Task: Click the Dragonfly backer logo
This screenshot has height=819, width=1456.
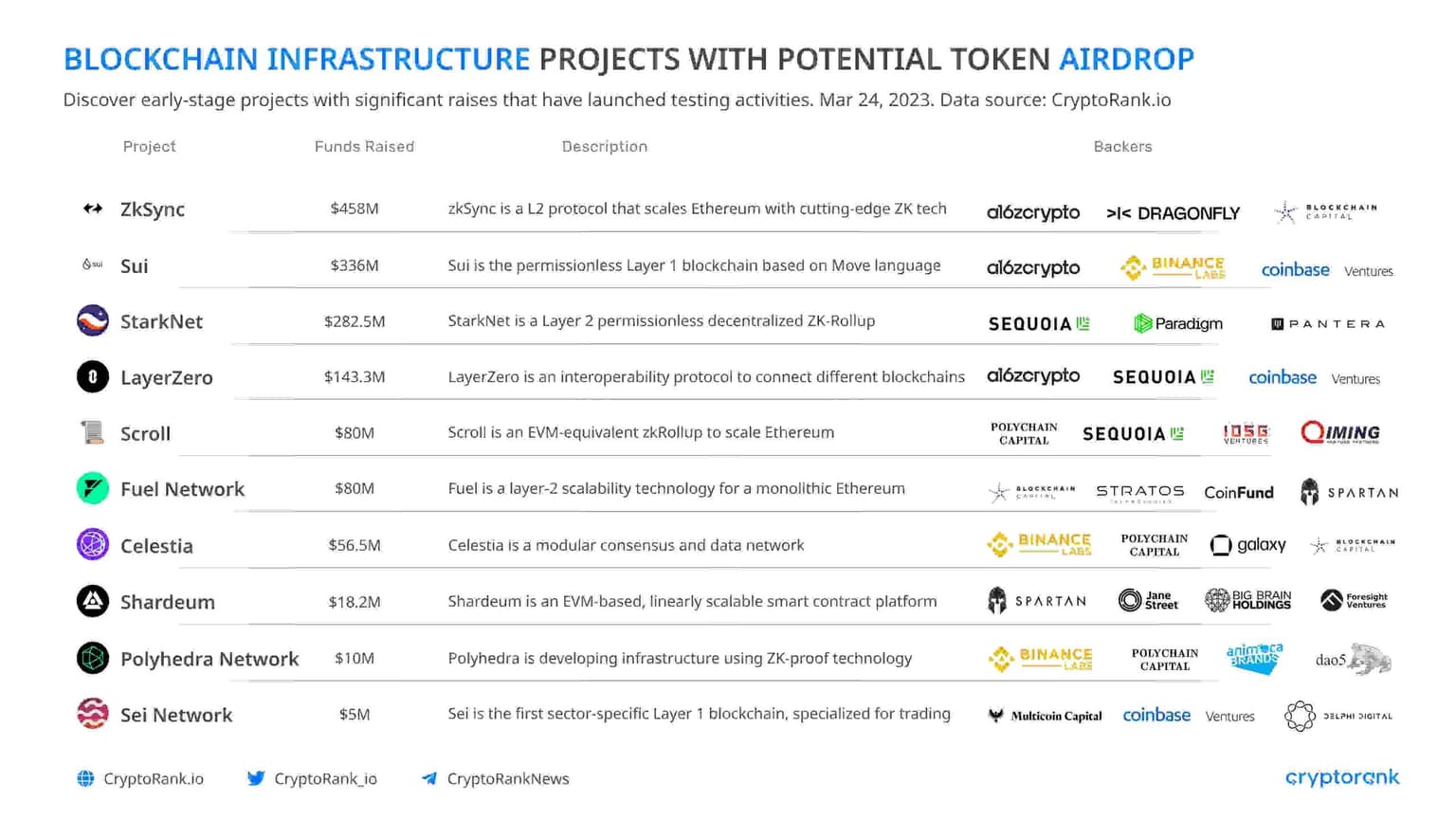Action: coord(1173,213)
